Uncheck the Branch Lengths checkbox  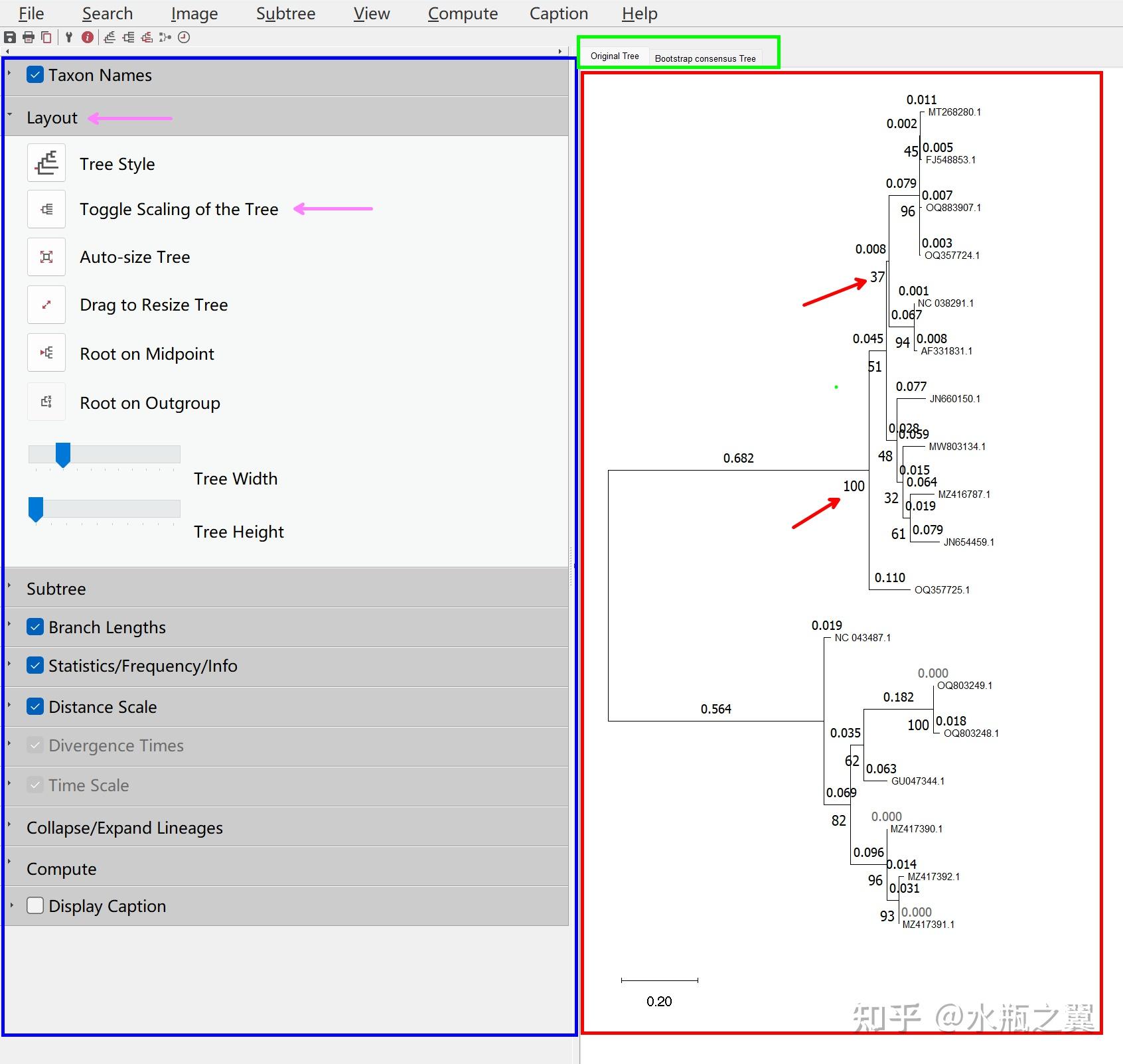point(35,627)
